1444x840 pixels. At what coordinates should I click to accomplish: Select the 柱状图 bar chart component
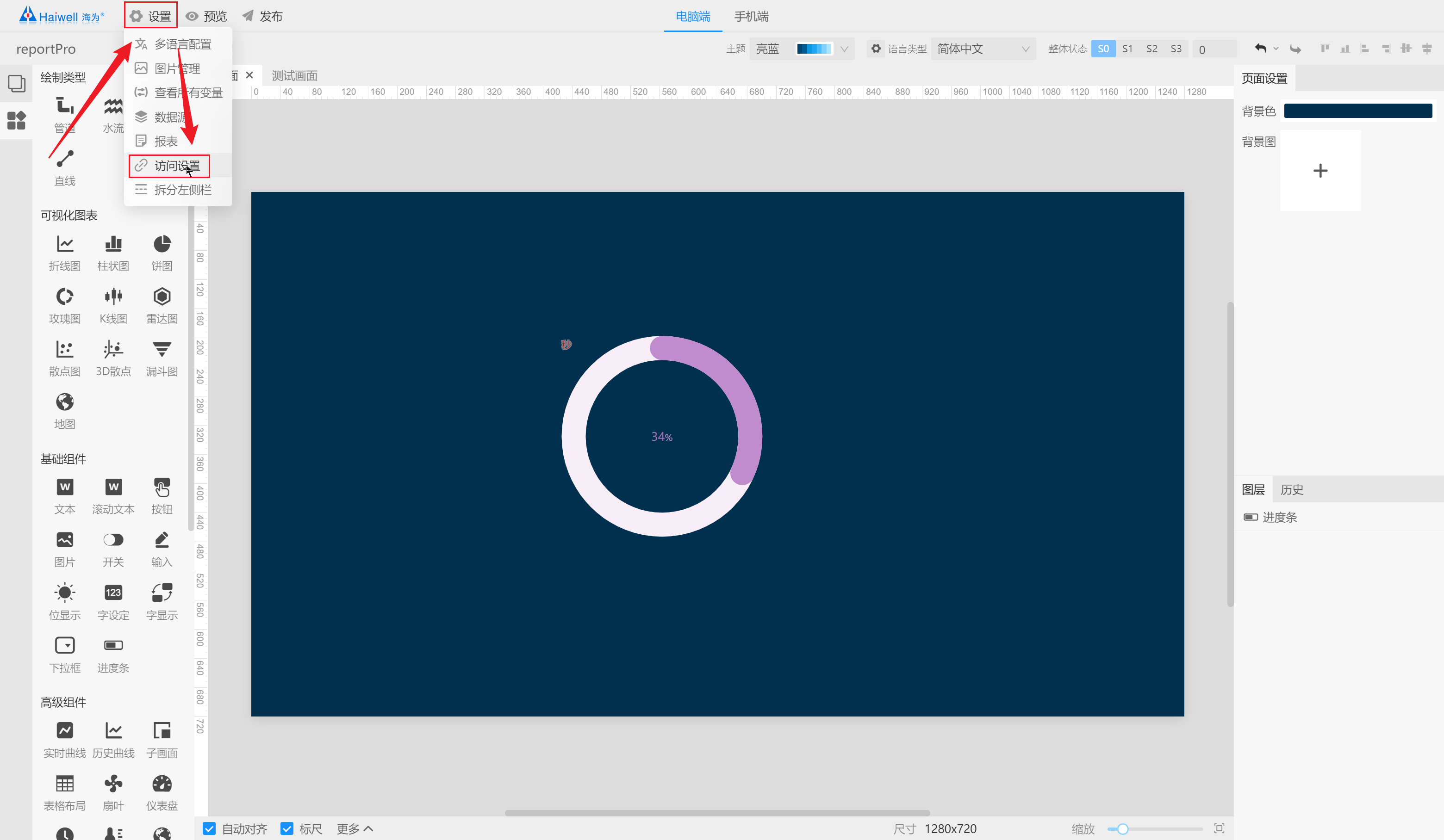(113, 253)
